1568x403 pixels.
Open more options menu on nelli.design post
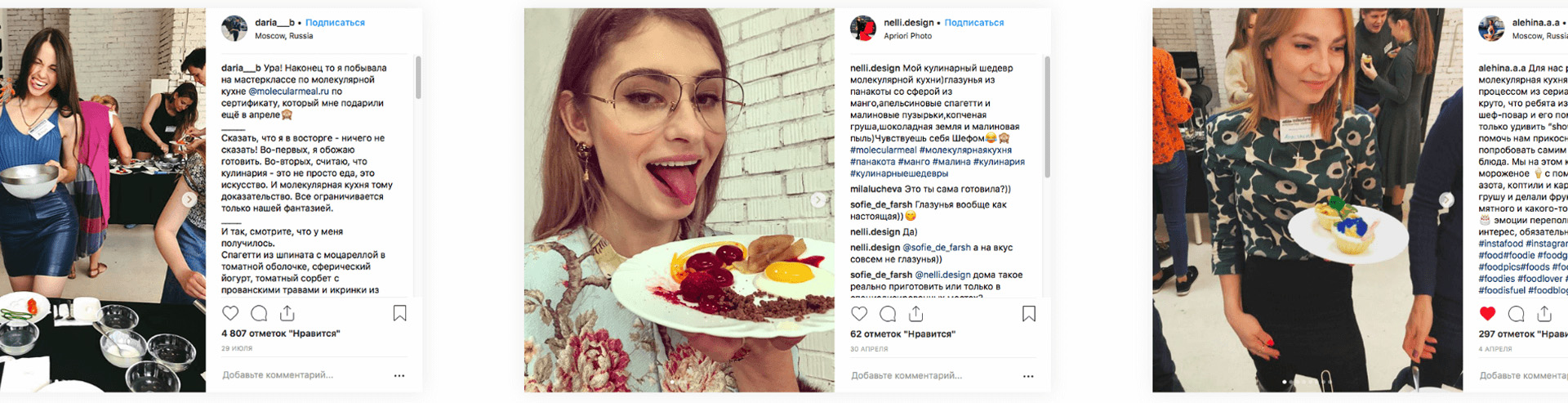[1028, 377]
